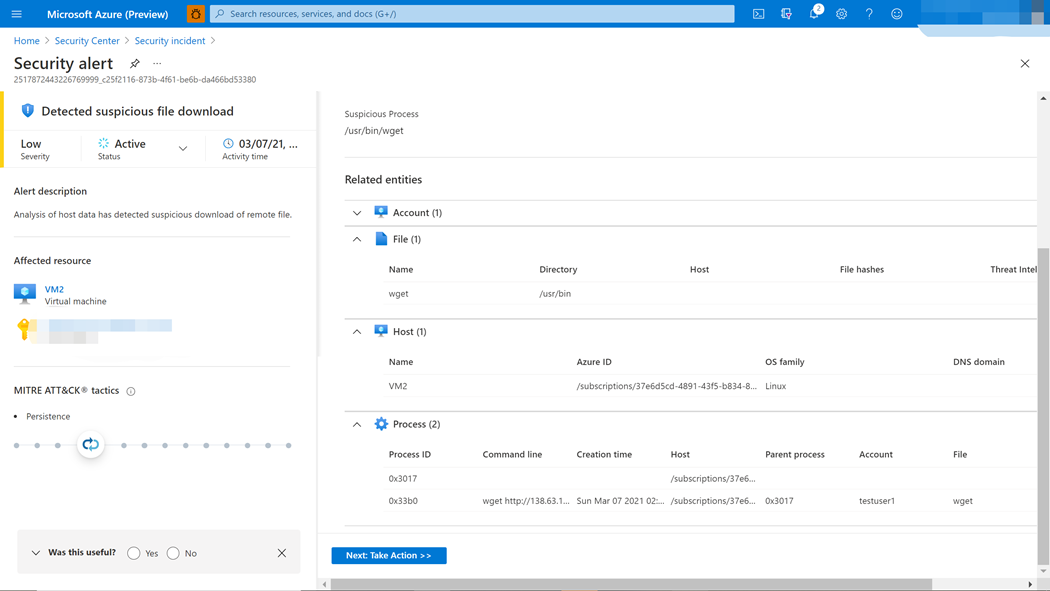Click the File hashes column header
The height and width of the screenshot is (591, 1050).
(862, 270)
